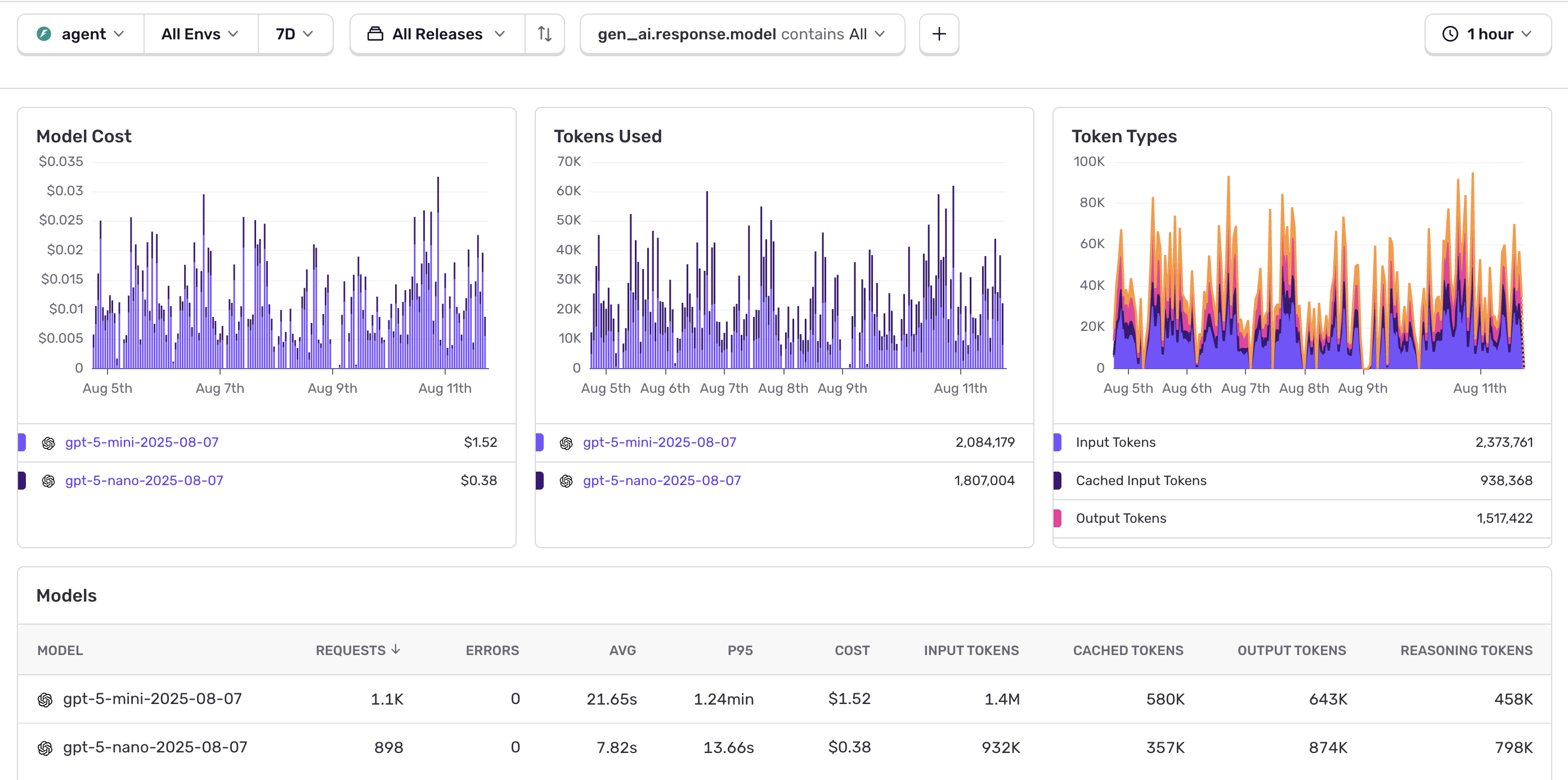Click the Token Types chart title
1568x780 pixels.
1125,136
